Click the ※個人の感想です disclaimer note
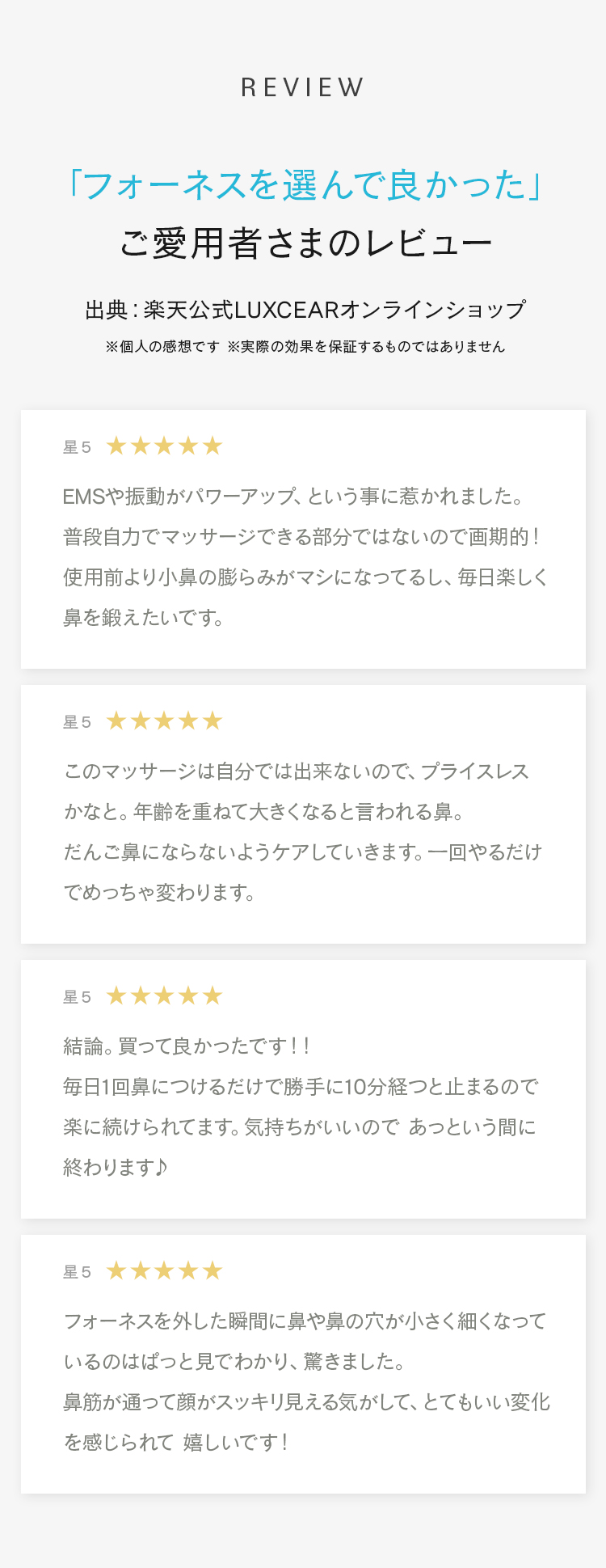The width and height of the screenshot is (606, 1568). click(x=162, y=346)
